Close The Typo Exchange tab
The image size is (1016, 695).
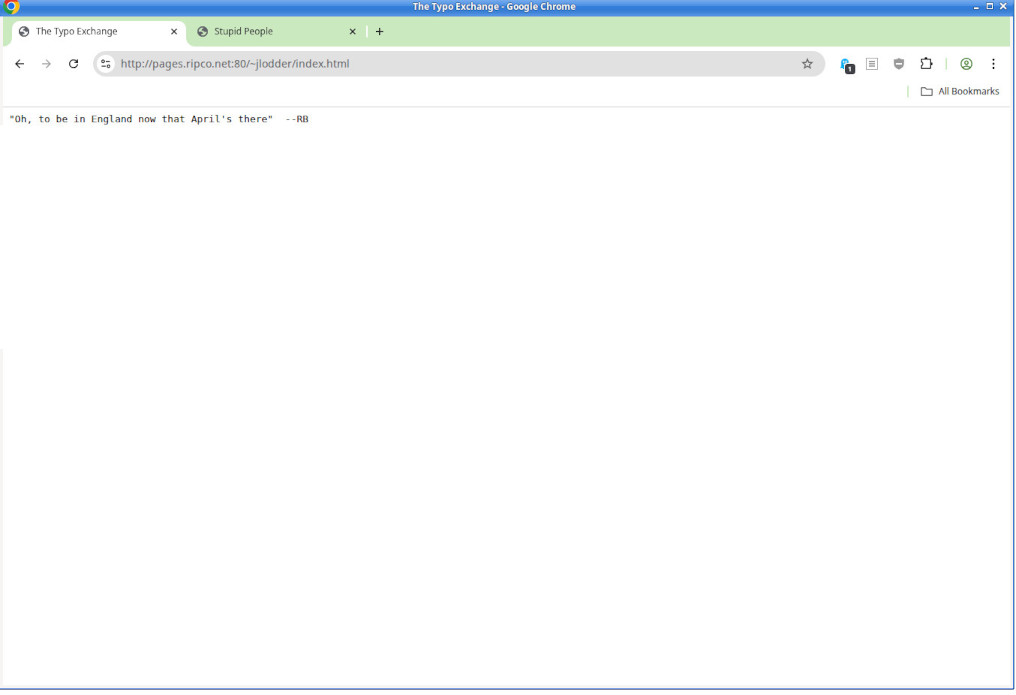(174, 32)
